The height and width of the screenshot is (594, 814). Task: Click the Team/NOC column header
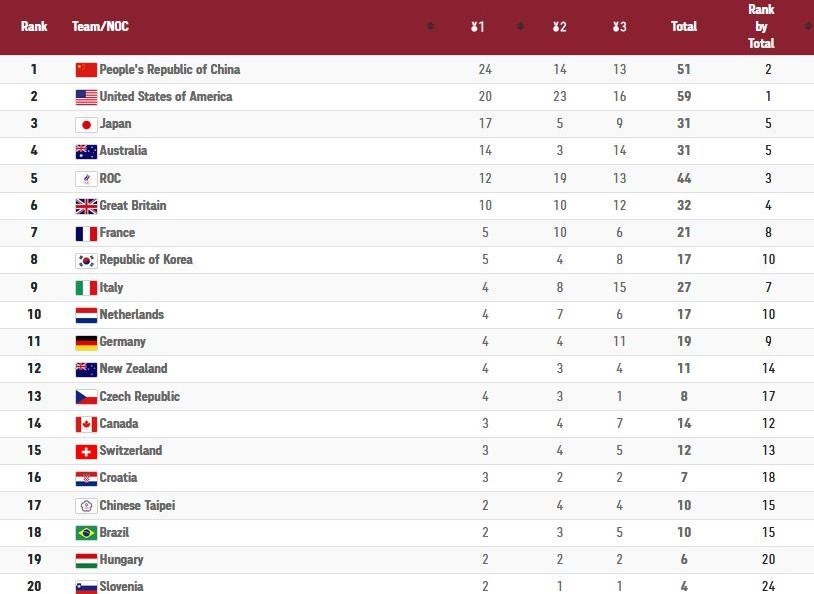100,27
